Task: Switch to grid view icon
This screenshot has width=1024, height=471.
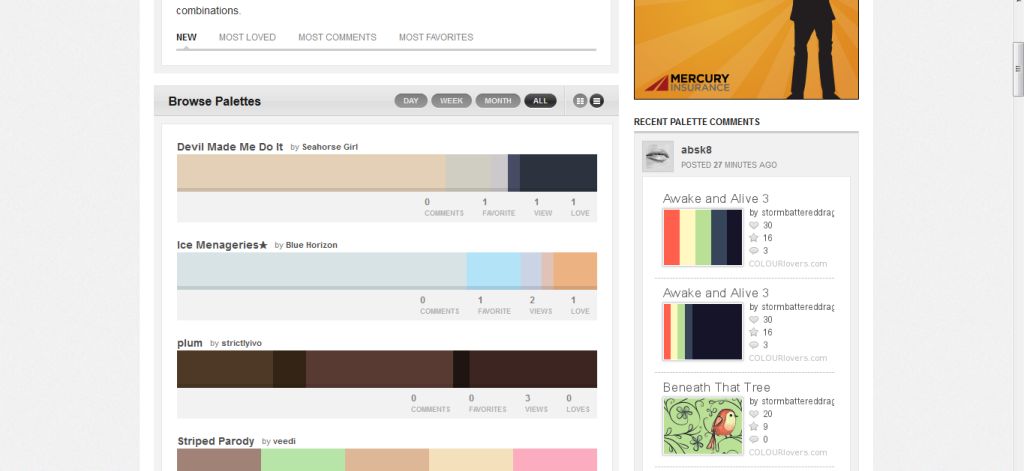Action: click(580, 101)
